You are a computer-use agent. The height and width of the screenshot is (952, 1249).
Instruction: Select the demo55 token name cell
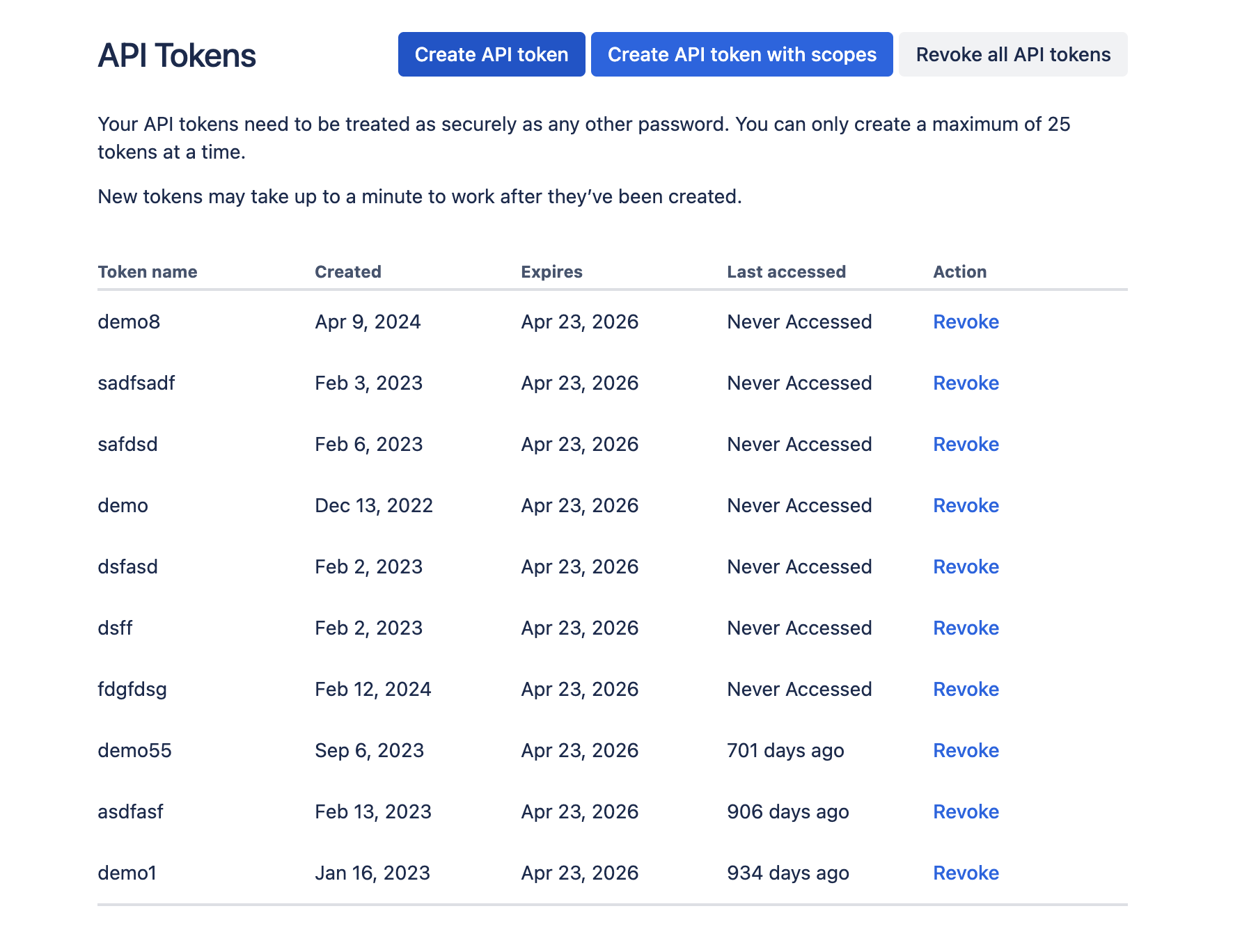coord(134,750)
